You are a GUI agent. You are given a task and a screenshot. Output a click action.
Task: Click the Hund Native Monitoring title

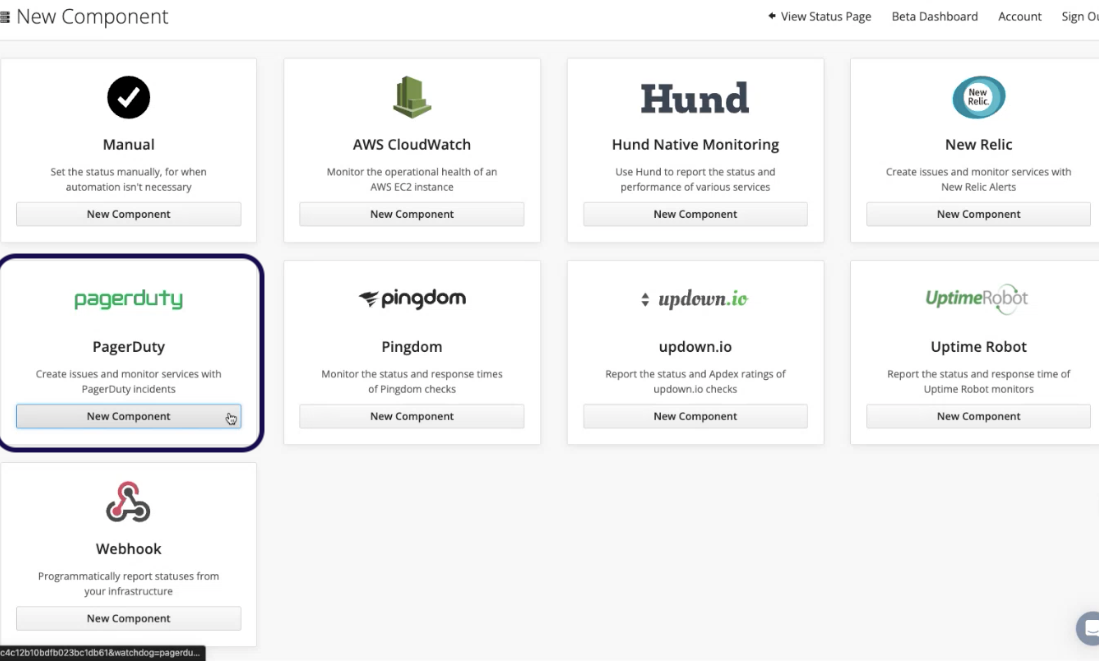[x=695, y=144]
